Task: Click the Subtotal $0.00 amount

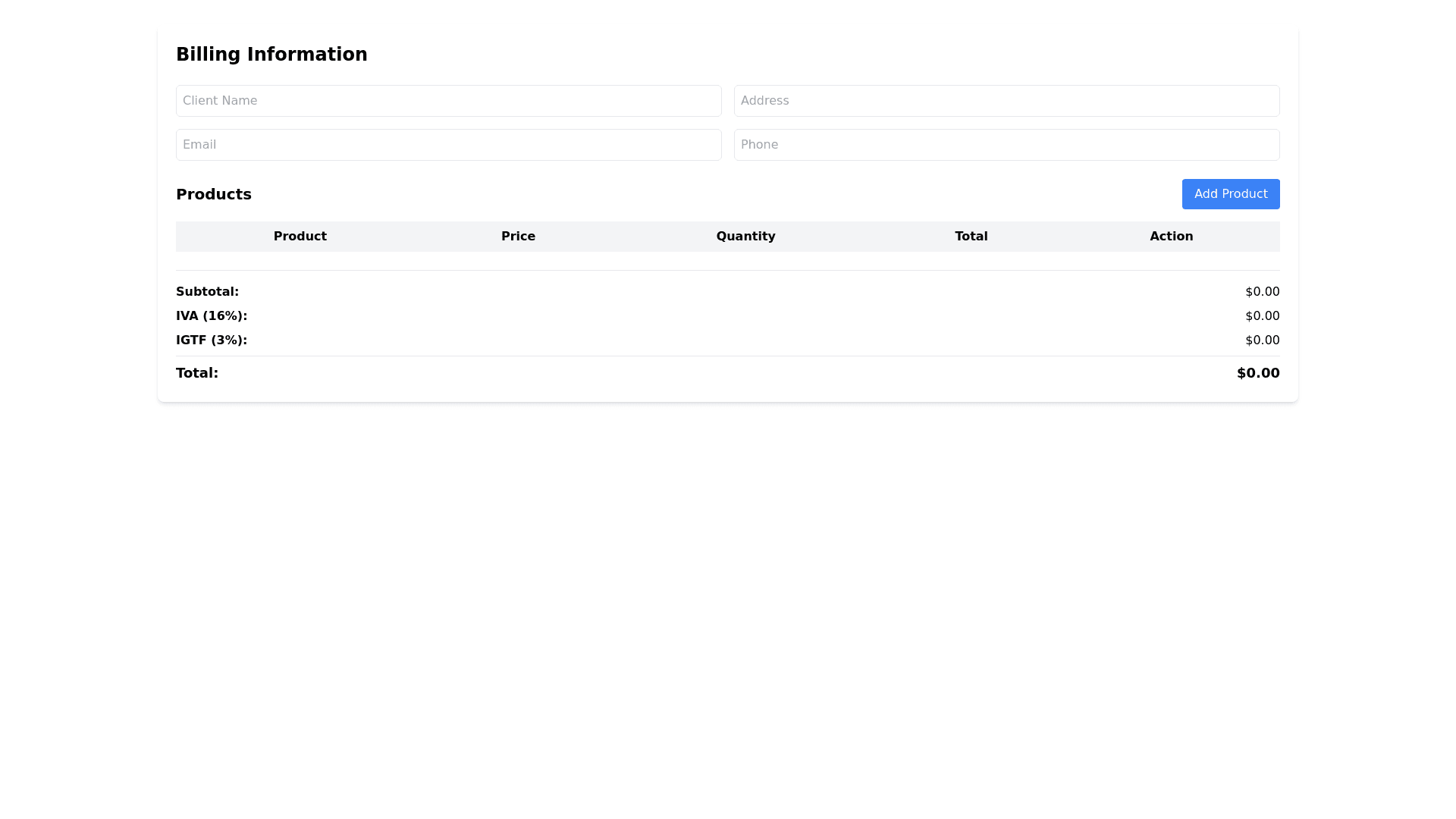Action: (1262, 292)
